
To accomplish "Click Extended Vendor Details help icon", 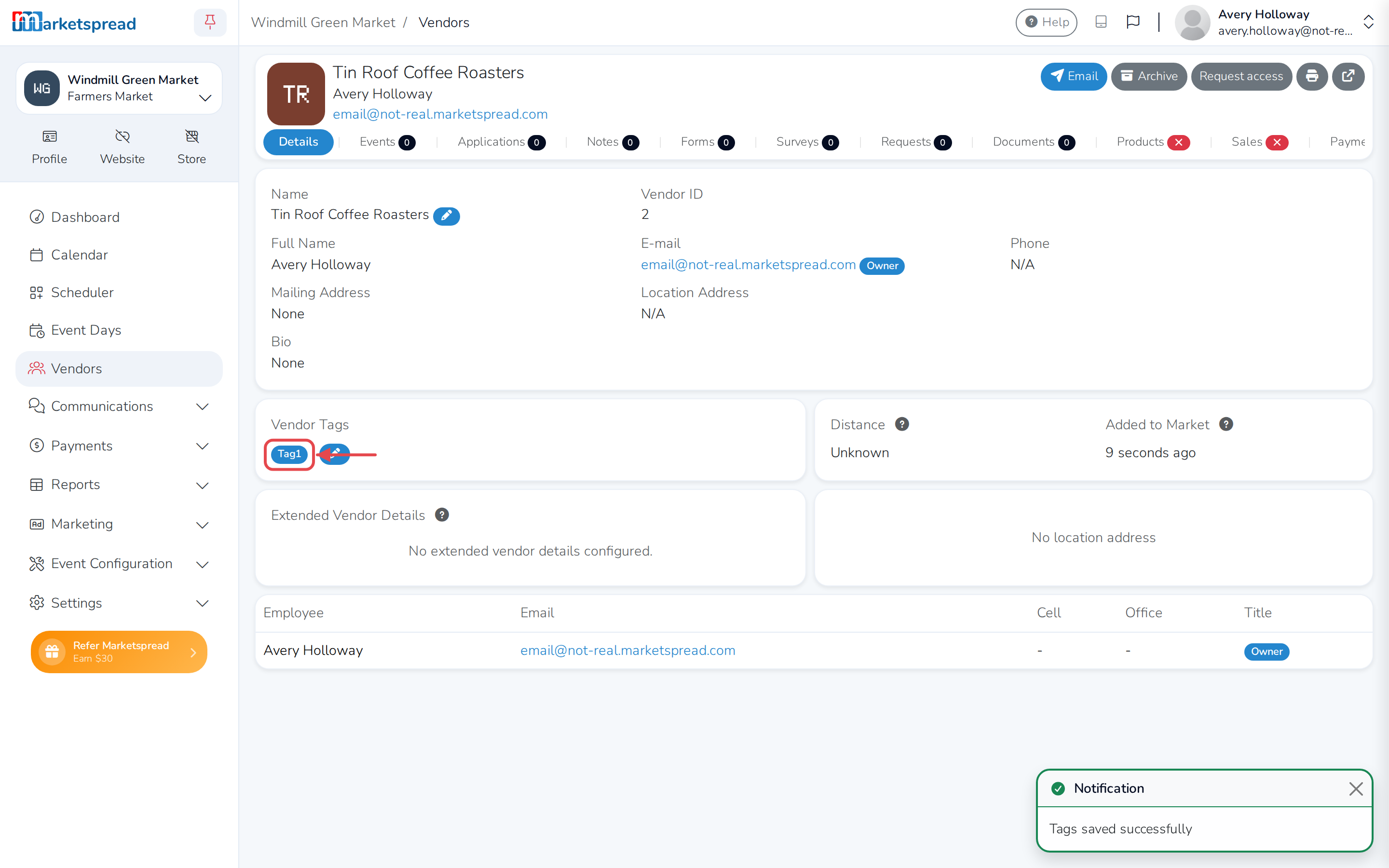I will pyautogui.click(x=441, y=515).
